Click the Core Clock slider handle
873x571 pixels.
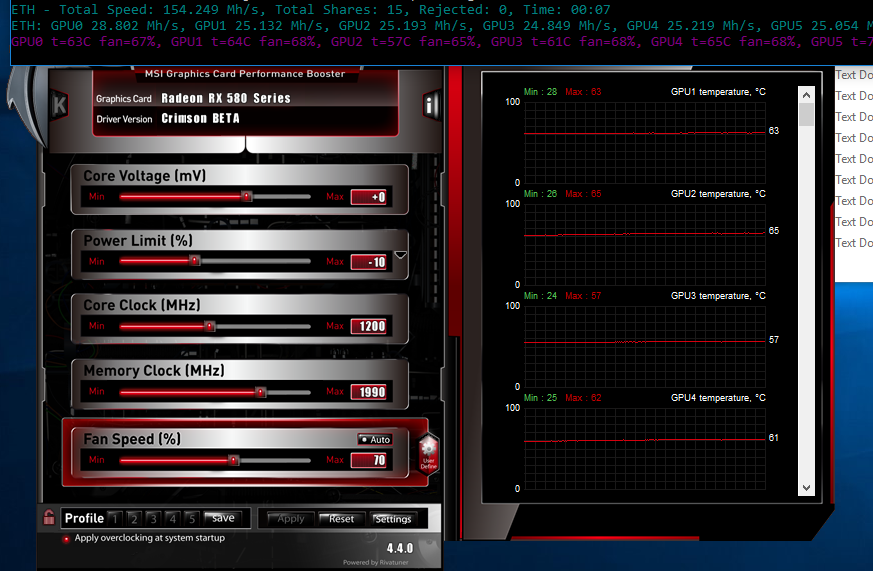(209, 326)
